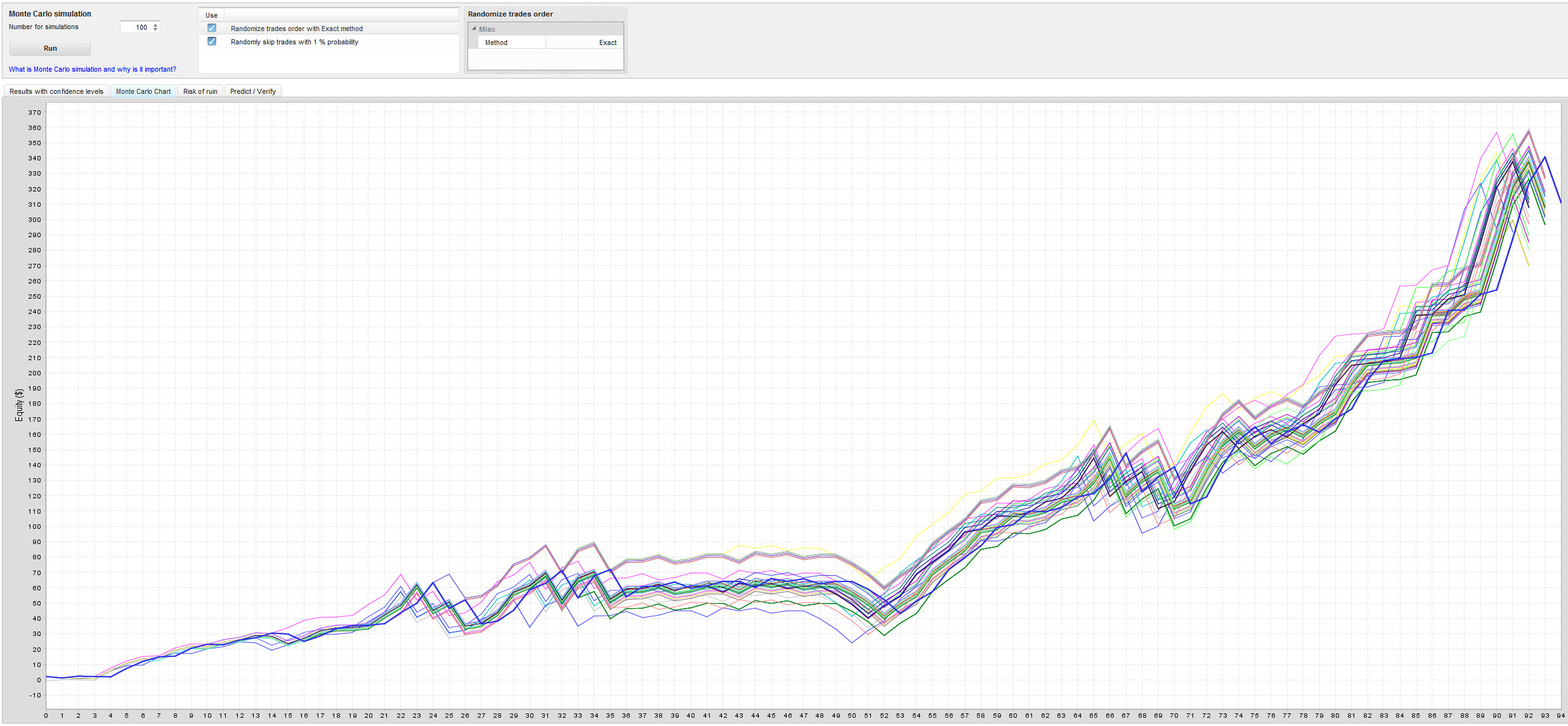Image resolution: width=1568 pixels, height=726 pixels.
Task: Collapse the Misc property group
Action: 474,29
